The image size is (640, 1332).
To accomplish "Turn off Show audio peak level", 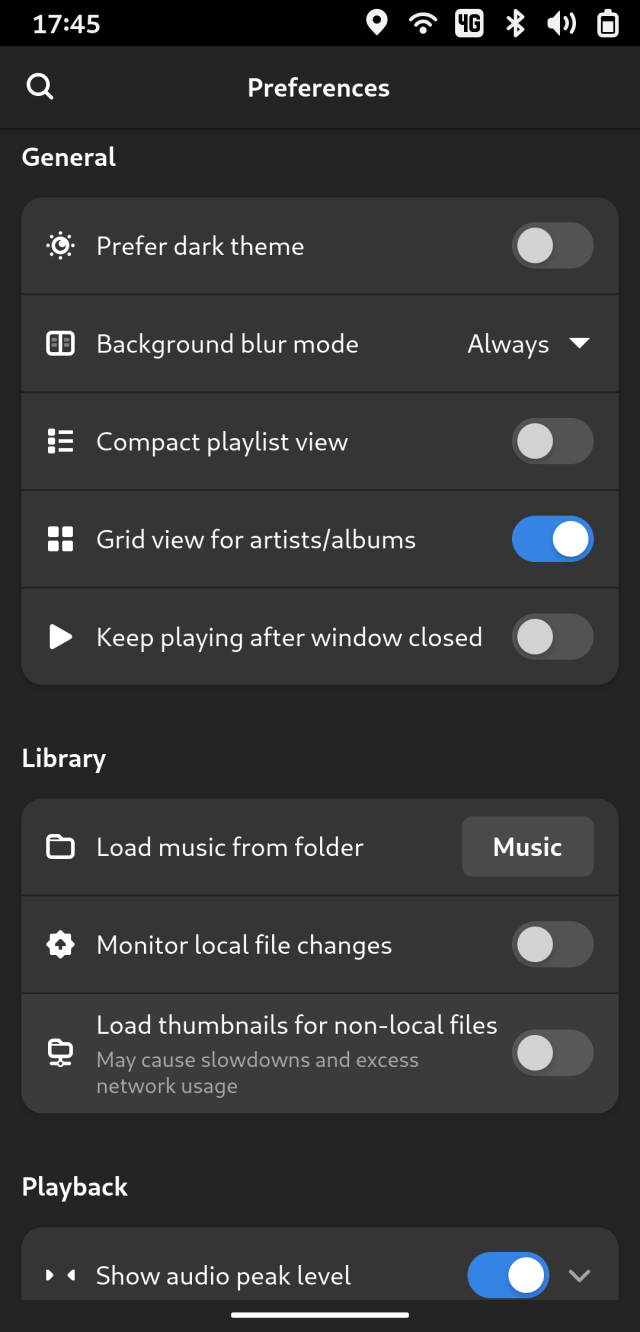I will (x=508, y=1275).
